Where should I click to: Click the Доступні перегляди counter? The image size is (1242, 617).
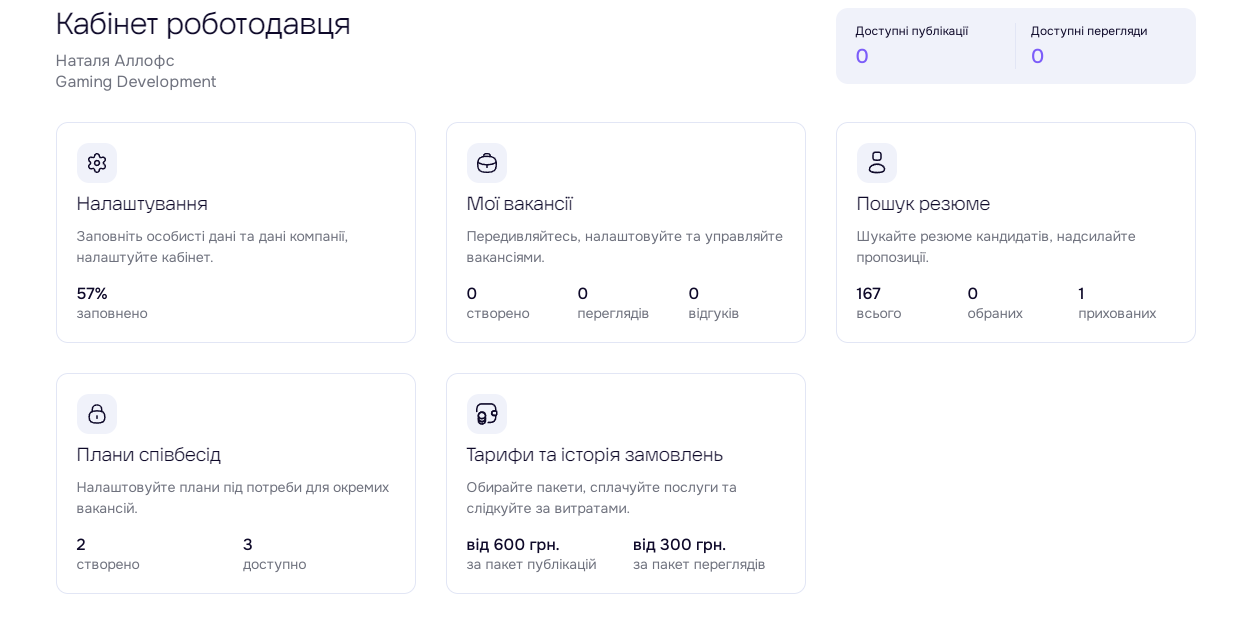1088,46
